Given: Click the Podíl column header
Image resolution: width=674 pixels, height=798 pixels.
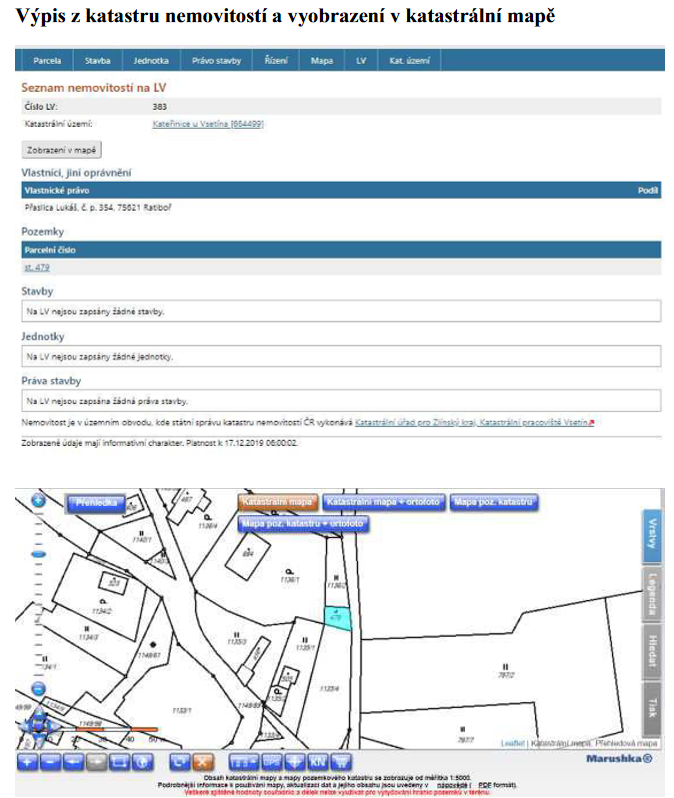Looking at the screenshot, I should [648, 190].
